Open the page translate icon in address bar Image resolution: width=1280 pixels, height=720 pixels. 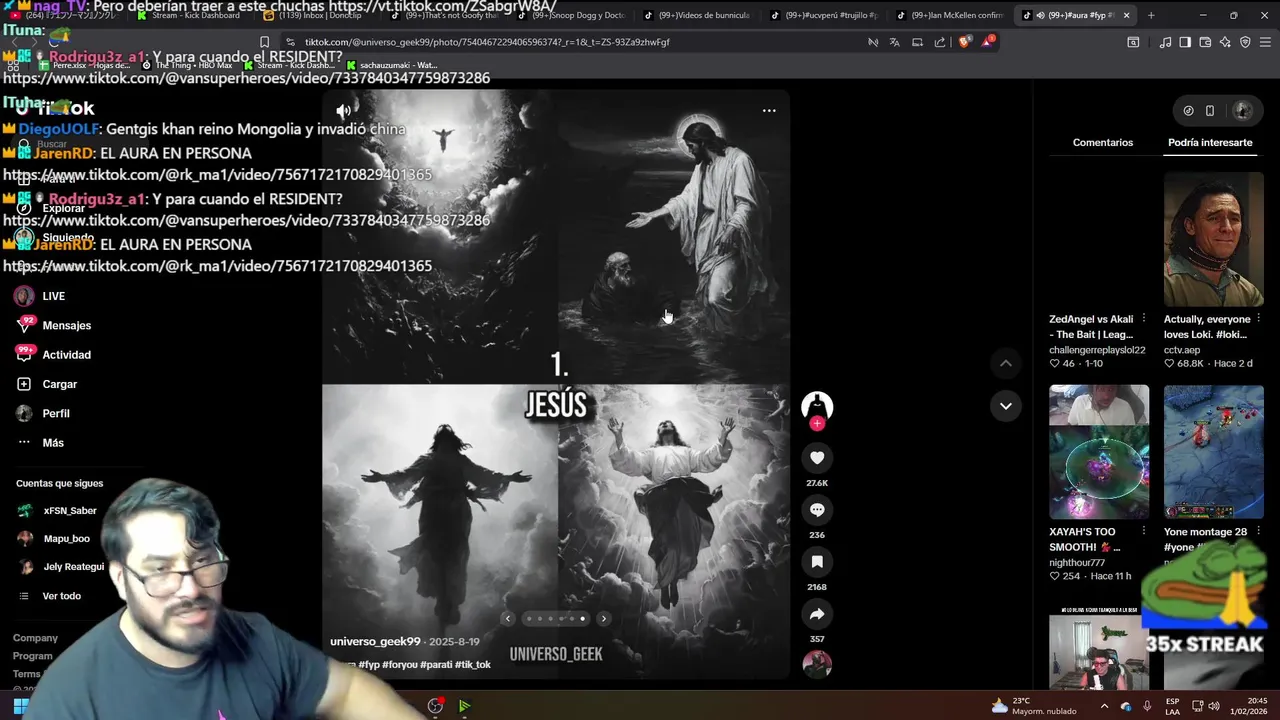pos(894,42)
